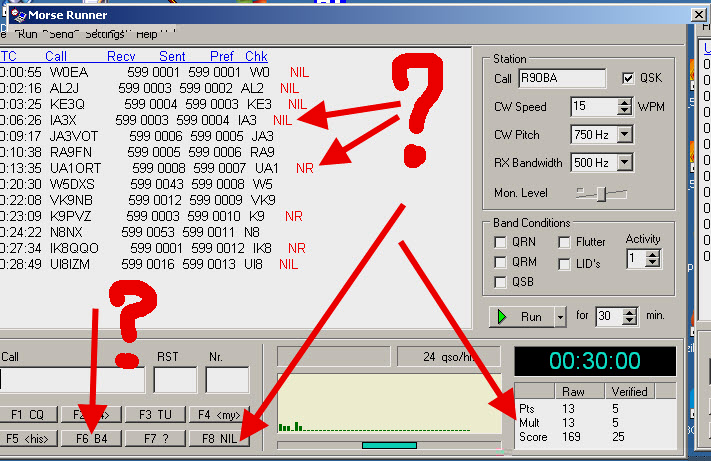Enable the QRM band condition checkbox
711x461 pixels.
click(501, 262)
